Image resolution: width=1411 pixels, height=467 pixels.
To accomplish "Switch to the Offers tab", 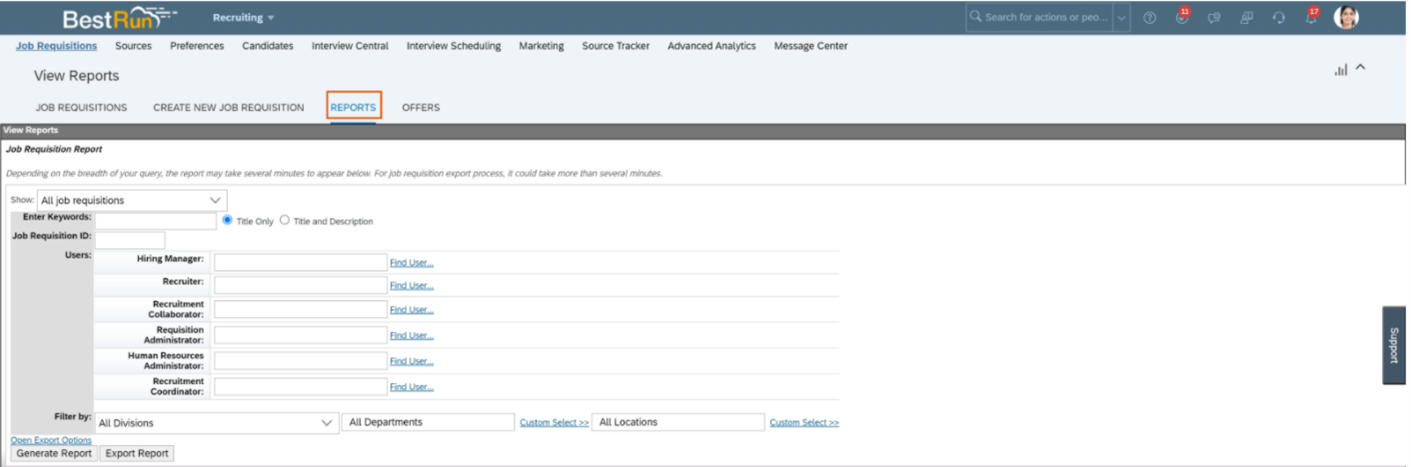I will click(x=420, y=107).
